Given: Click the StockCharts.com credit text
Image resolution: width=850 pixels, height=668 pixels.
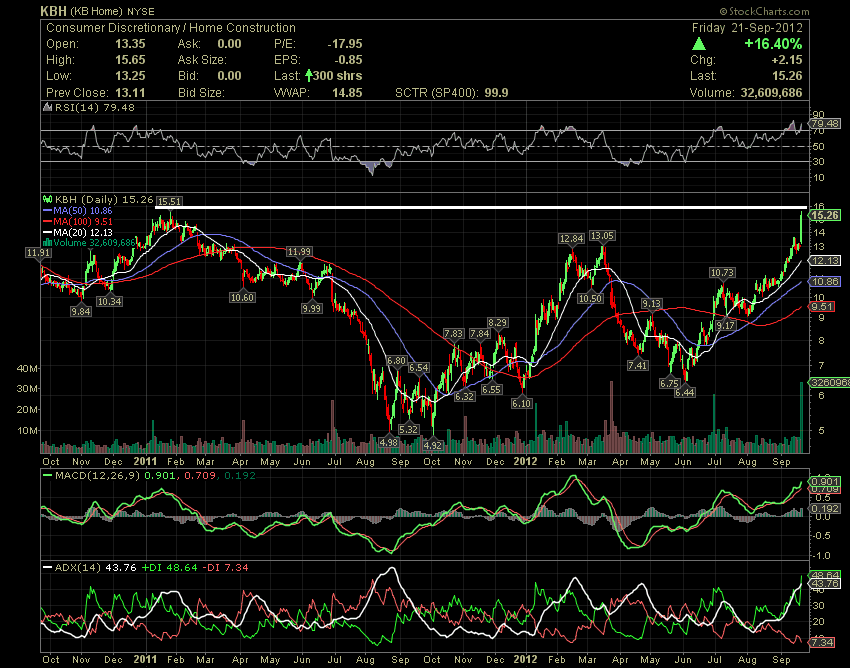Looking at the screenshot, I should coord(764,11).
